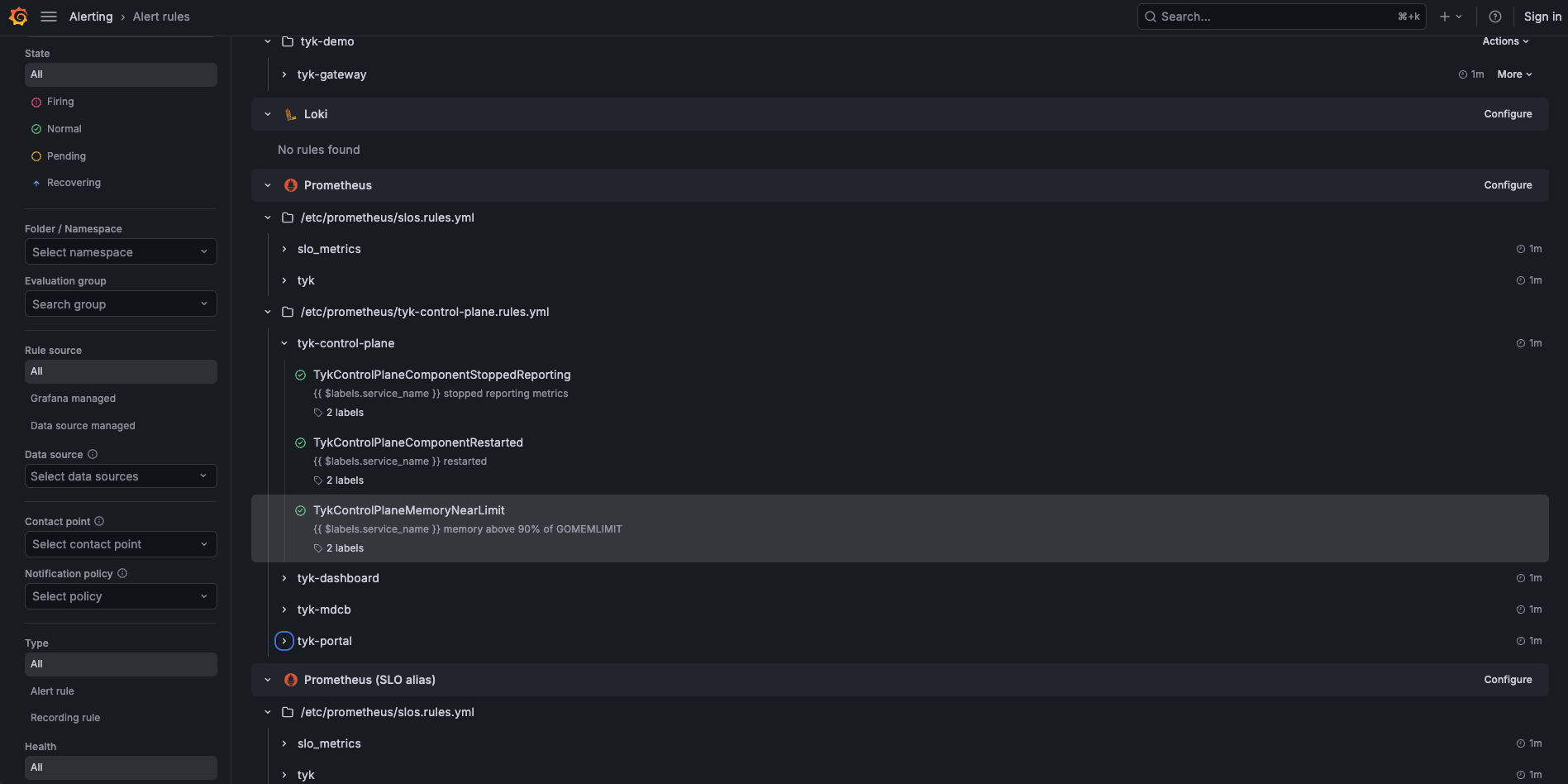Screen dimensions: 1568x784
Task: Click the tyk-demo folder icon
Action: tap(288, 41)
